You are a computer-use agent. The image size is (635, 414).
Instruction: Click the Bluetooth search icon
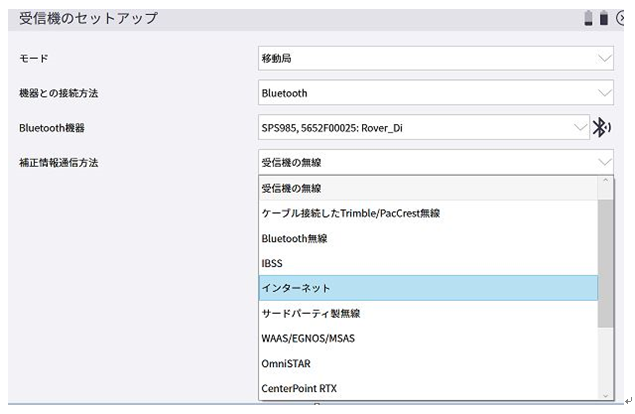(601, 127)
